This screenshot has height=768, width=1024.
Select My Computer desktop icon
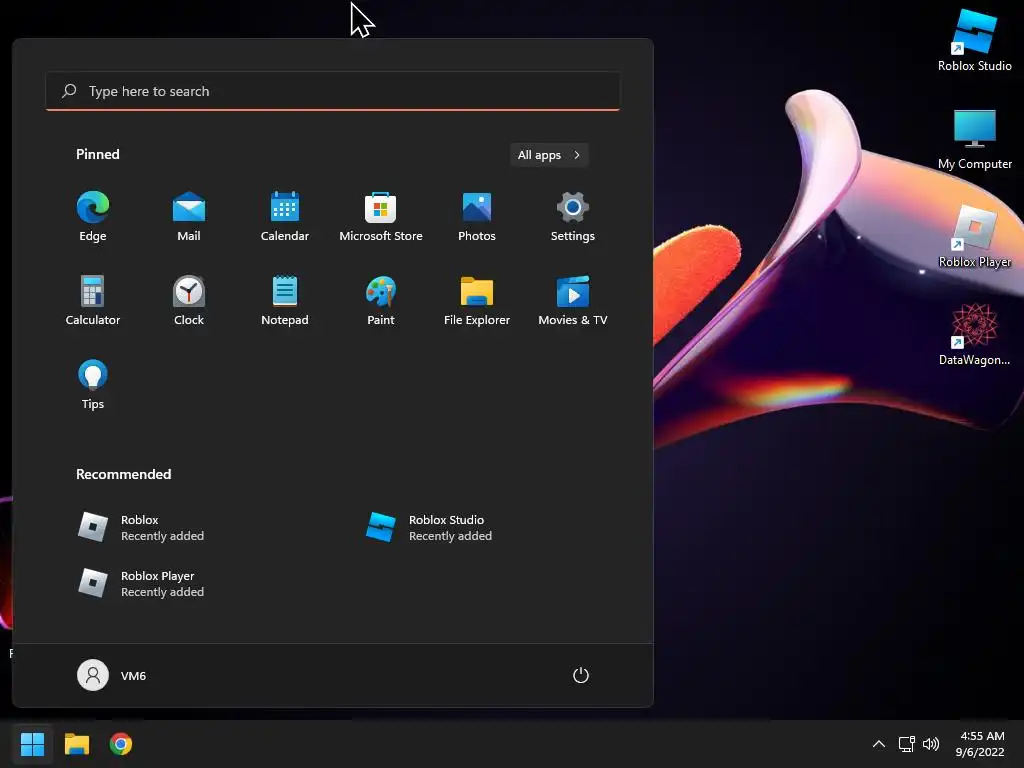point(974,138)
